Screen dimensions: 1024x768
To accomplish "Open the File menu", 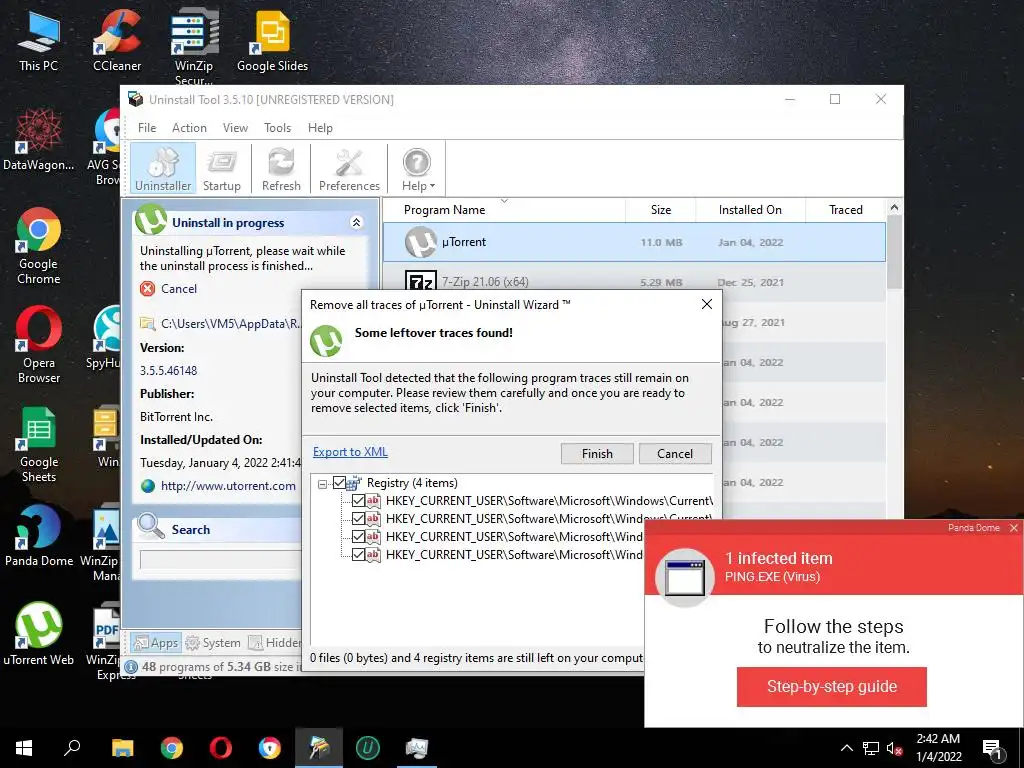I will coord(147,128).
